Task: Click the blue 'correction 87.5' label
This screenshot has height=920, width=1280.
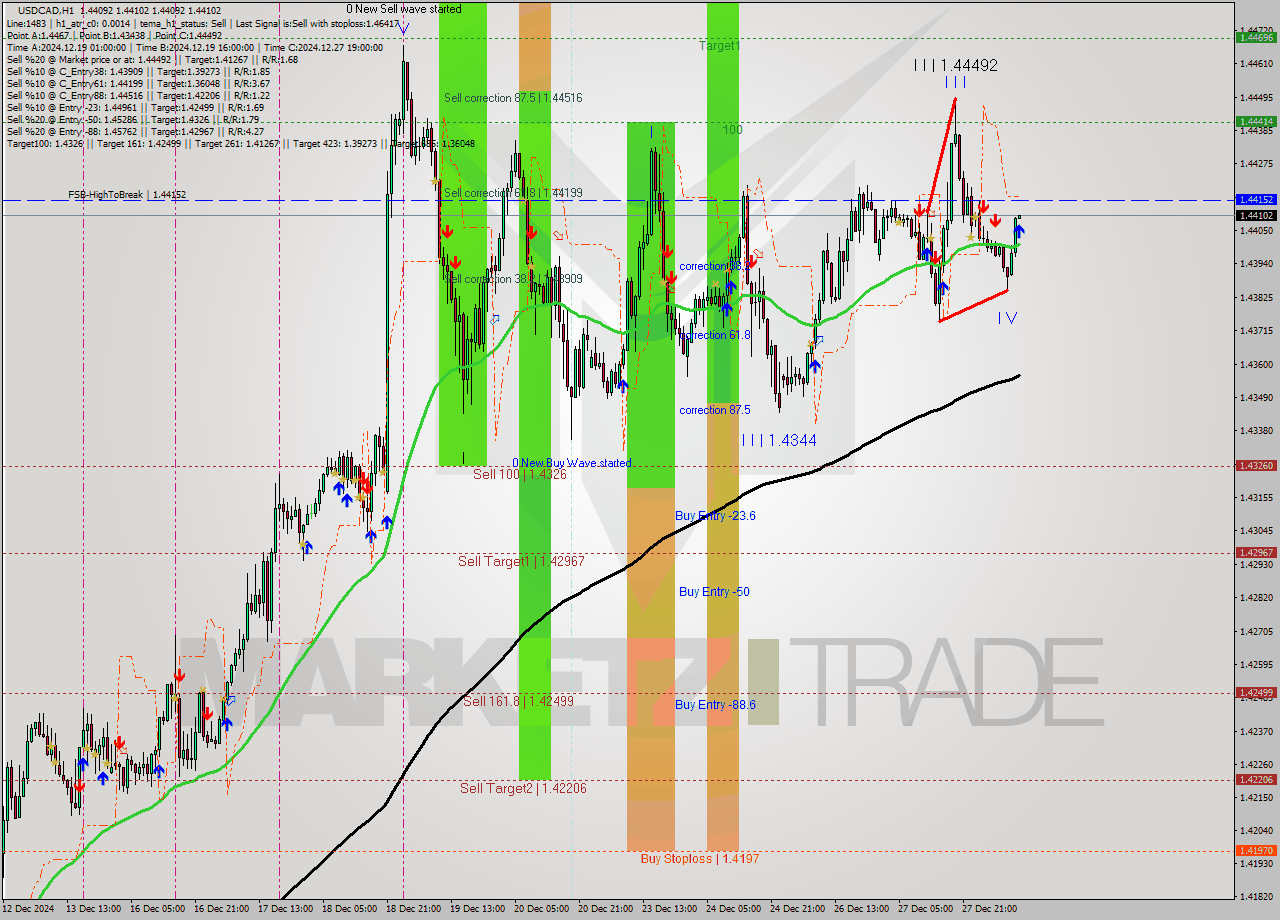Action: point(715,410)
